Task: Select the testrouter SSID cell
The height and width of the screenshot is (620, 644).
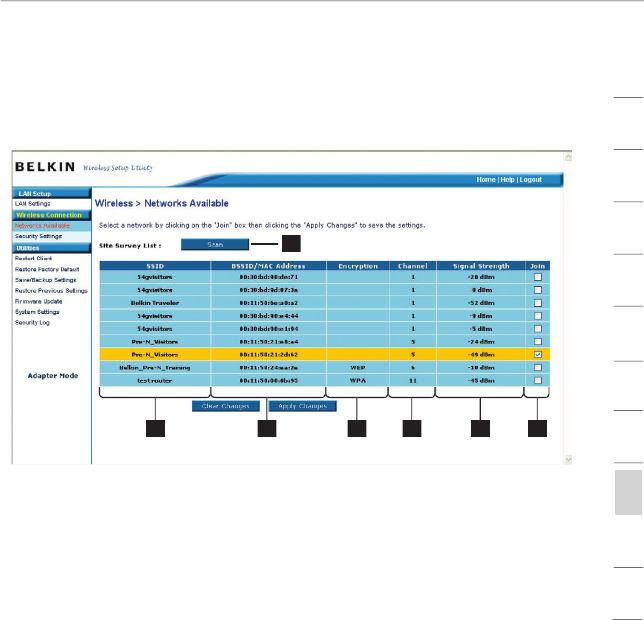Action: [x=155, y=381]
